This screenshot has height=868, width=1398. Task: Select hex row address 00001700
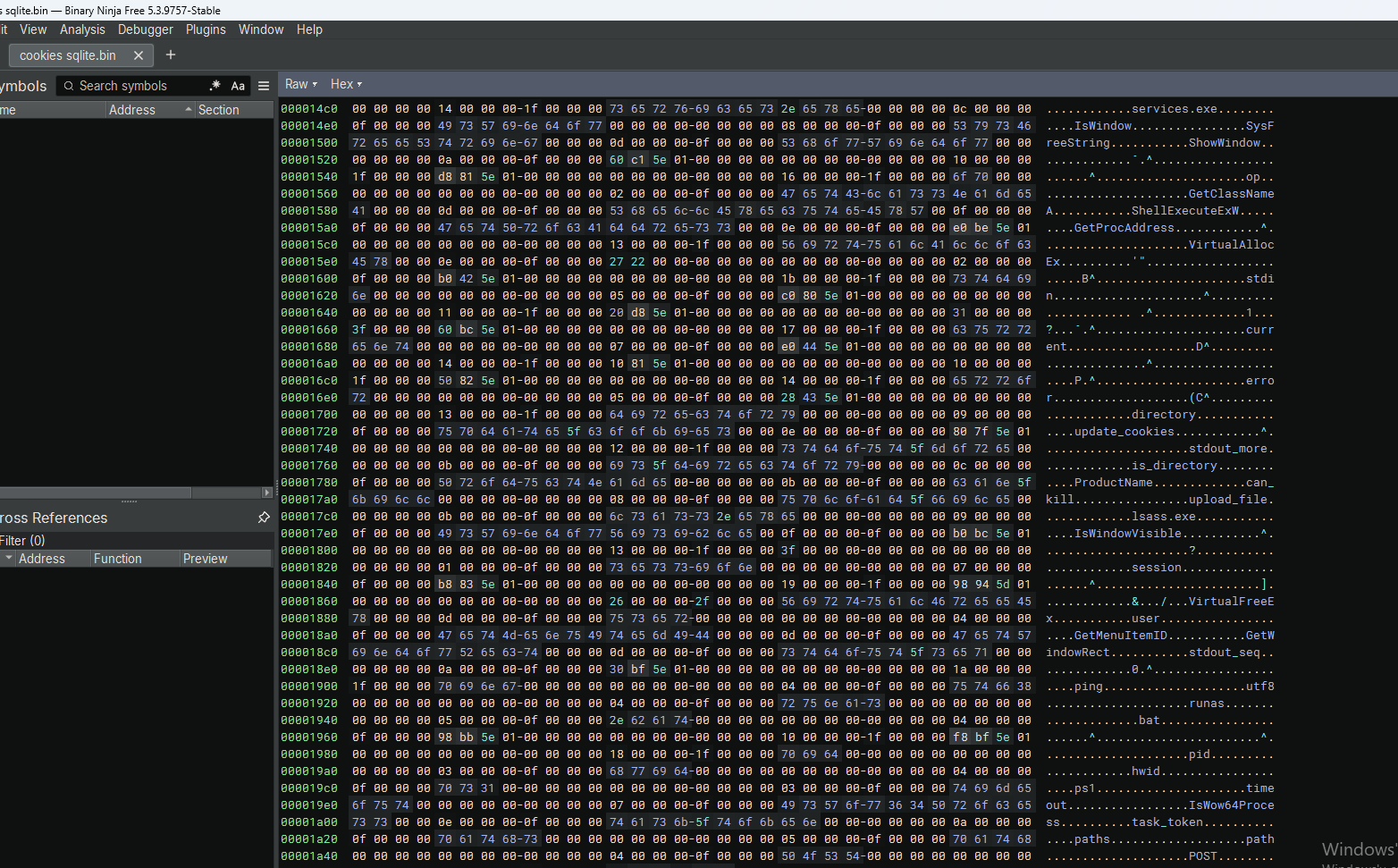coord(309,415)
